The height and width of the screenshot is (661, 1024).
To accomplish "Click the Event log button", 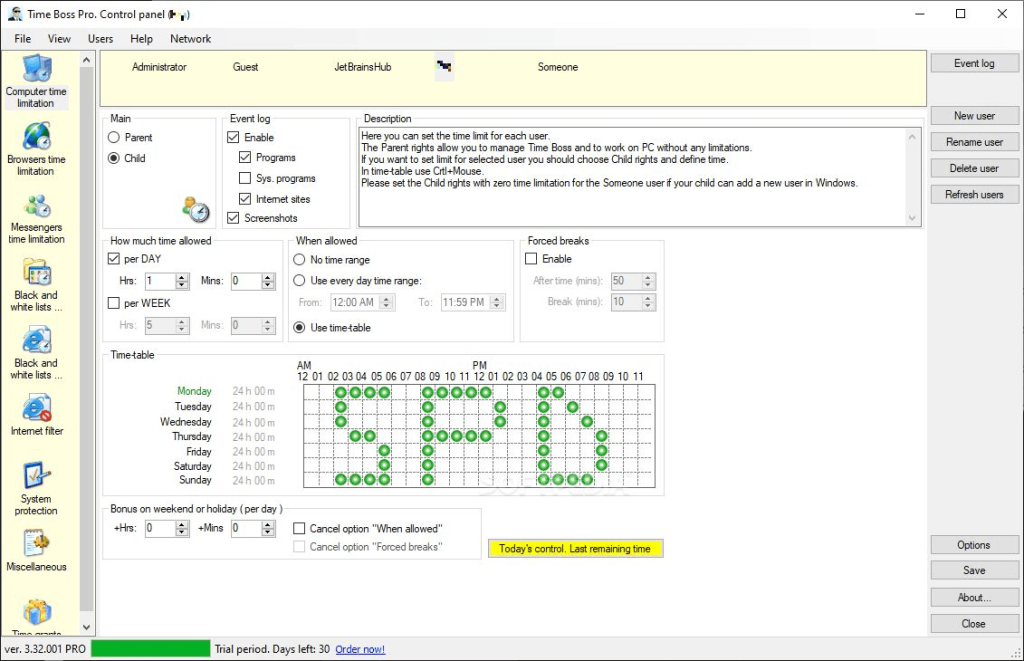I will click(x=974, y=63).
